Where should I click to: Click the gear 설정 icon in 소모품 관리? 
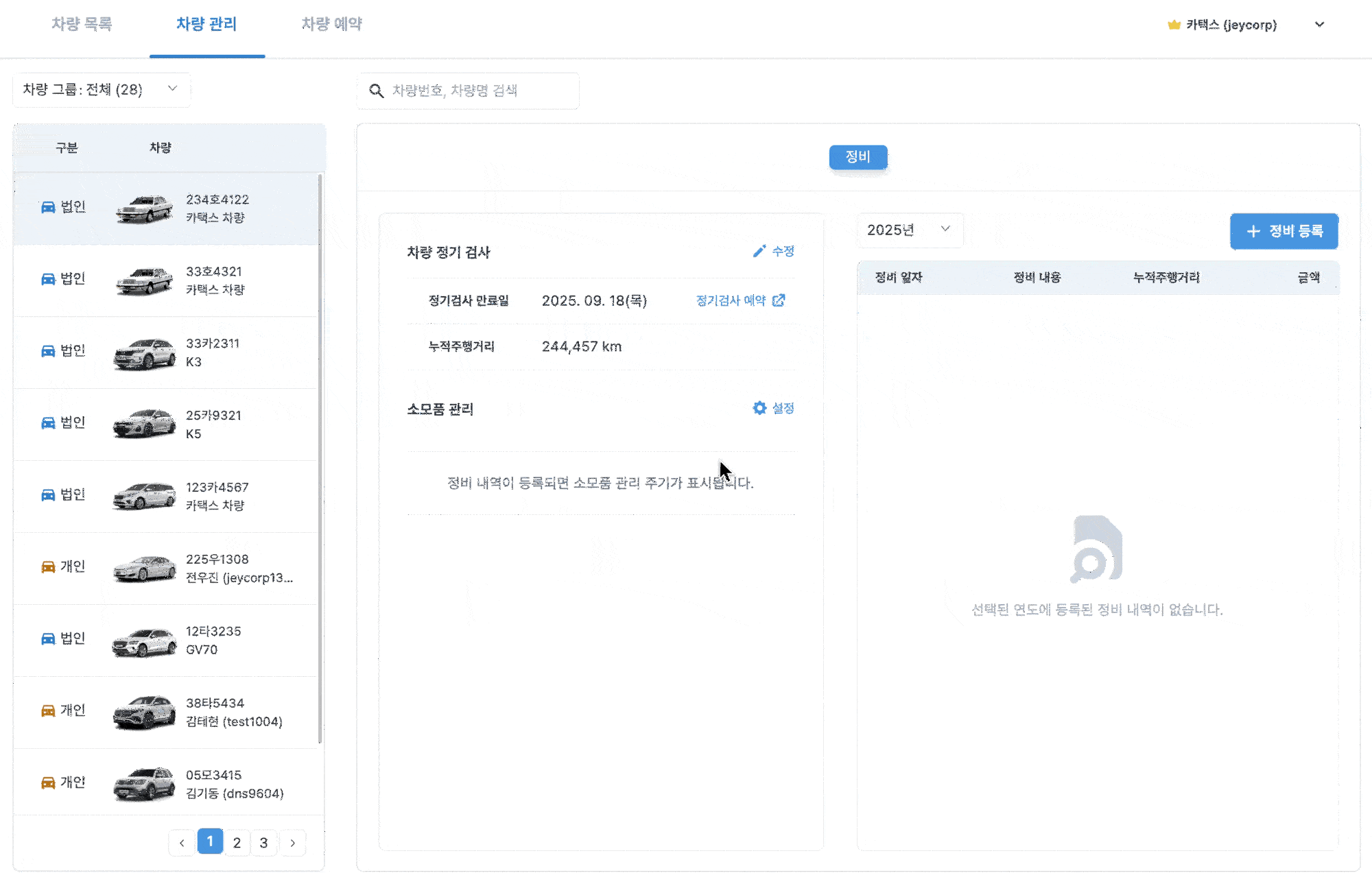(x=759, y=408)
